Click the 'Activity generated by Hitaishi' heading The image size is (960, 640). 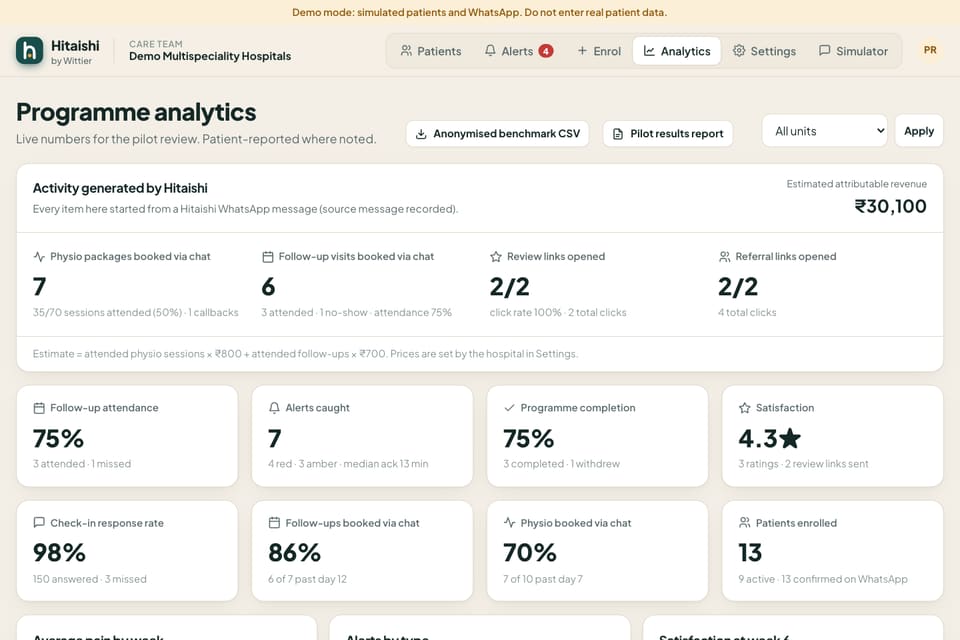120,188
